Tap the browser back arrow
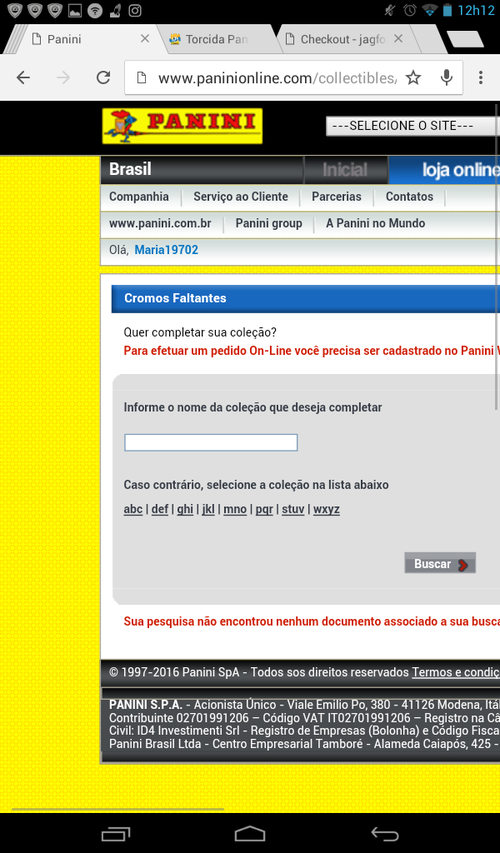 pos(23,78)
